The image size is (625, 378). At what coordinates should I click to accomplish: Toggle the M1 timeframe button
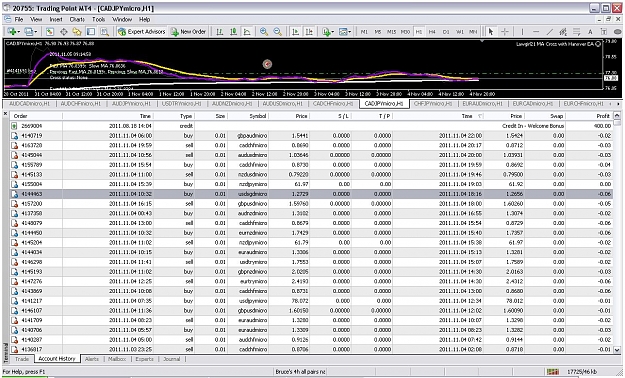pos(364,32)
